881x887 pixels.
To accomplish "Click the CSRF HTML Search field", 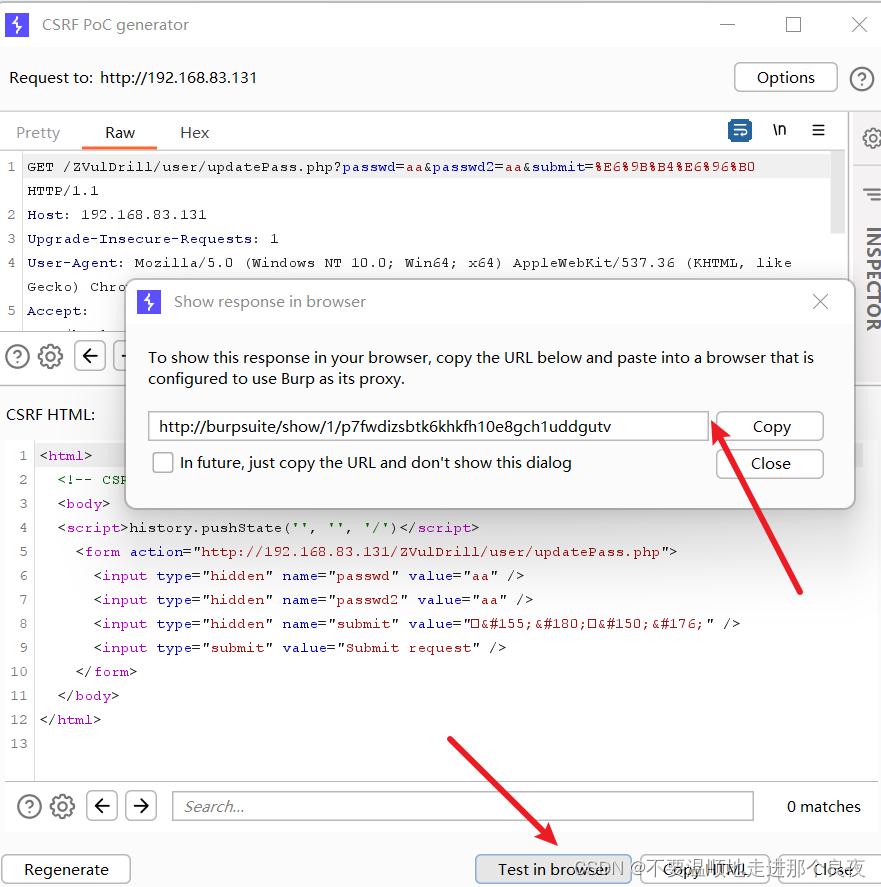I will click(463, 806).
